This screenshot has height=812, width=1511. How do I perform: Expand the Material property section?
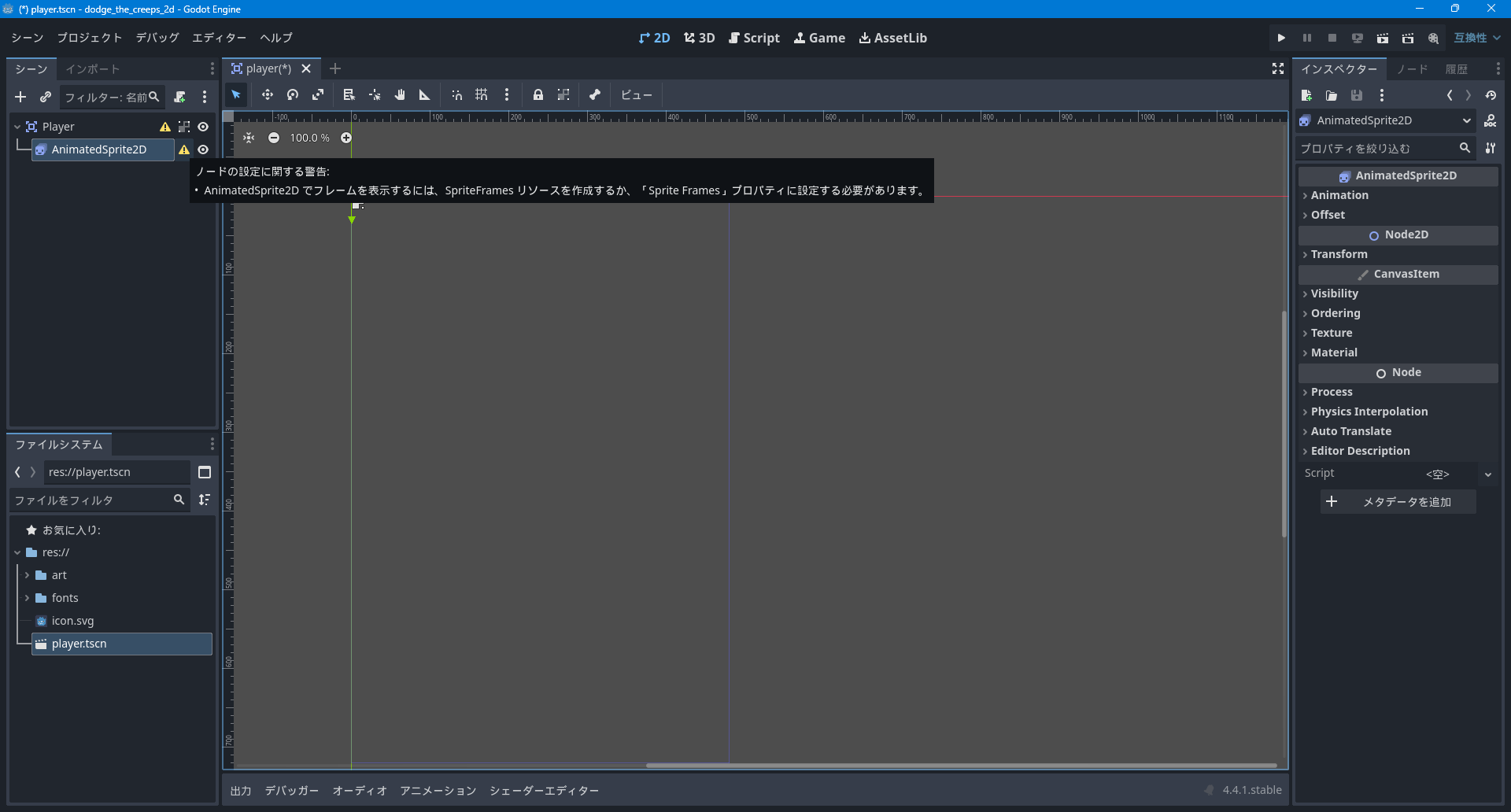(1398, 352)
